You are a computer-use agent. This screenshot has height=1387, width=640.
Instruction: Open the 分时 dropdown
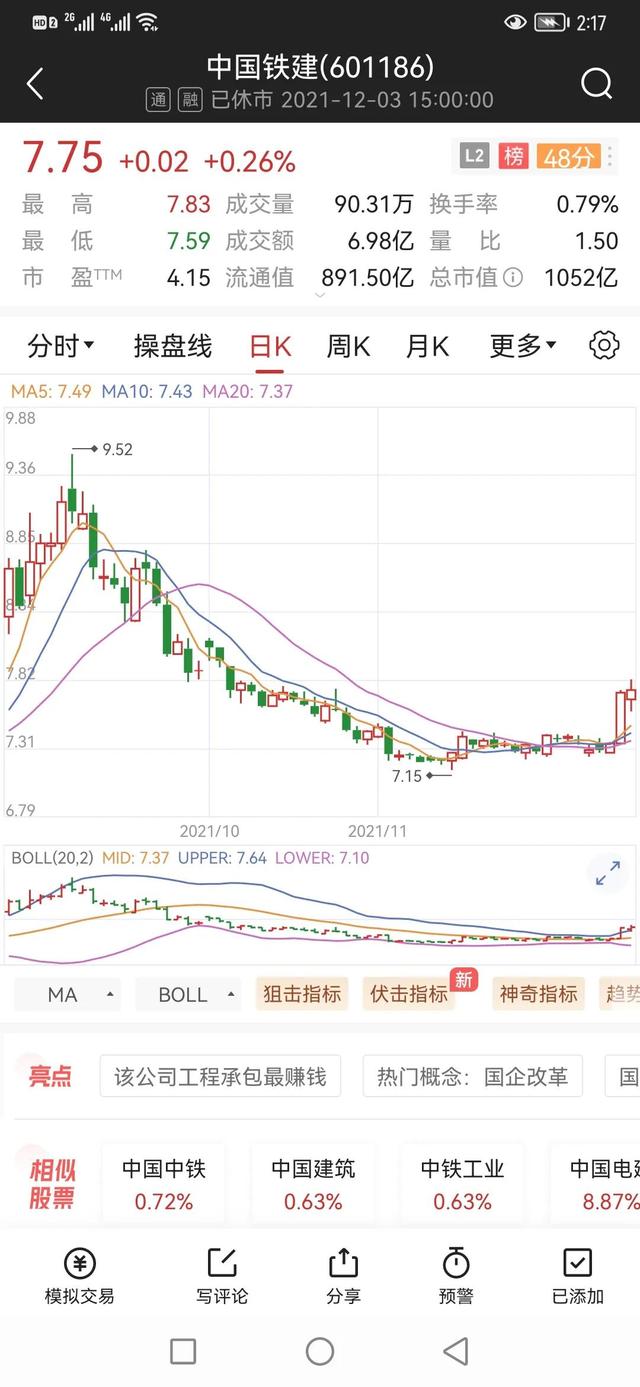pos(61,346)
